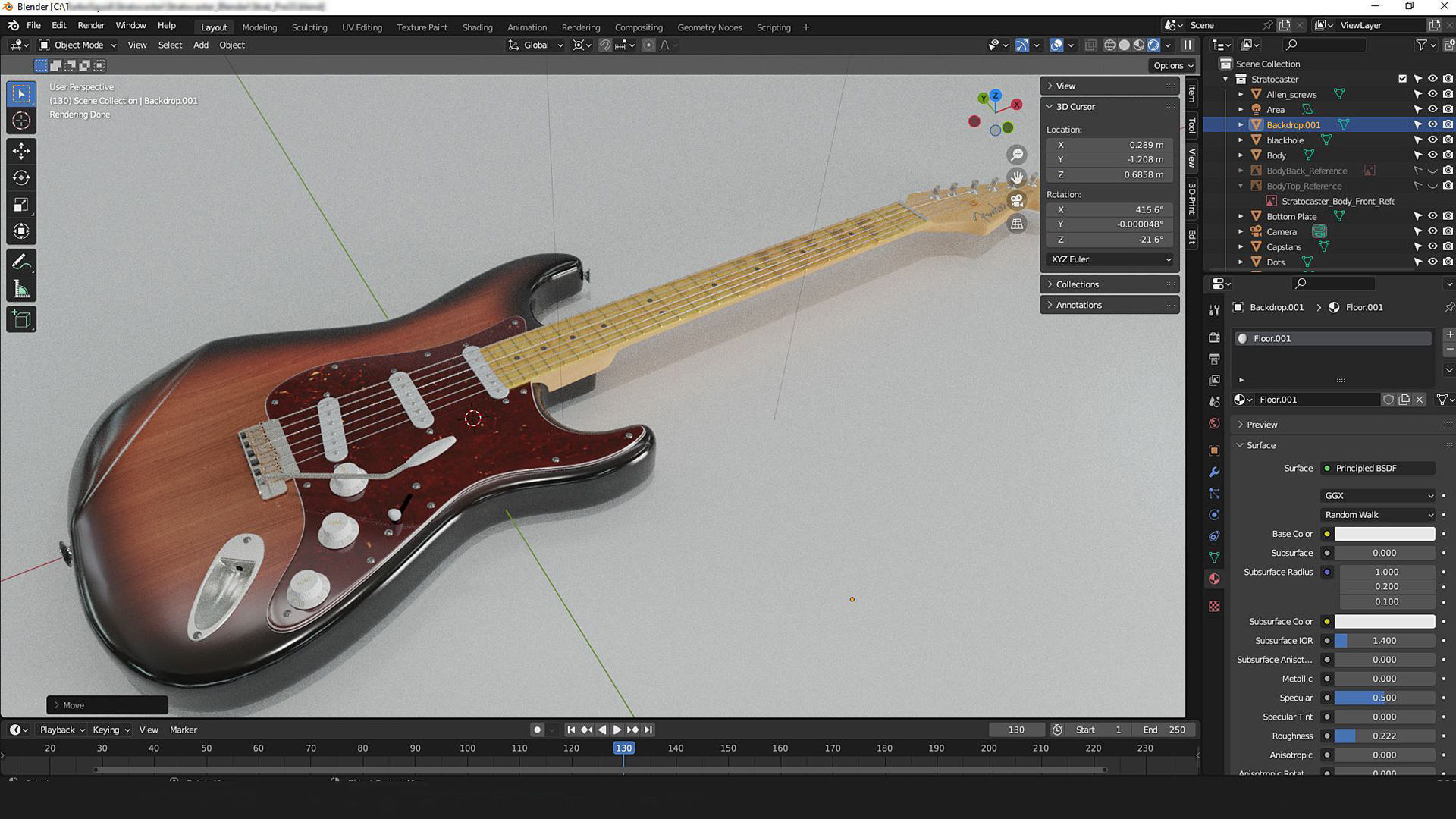Hide Allen_screws in viewport
1456x819 pixels.
1432,94
